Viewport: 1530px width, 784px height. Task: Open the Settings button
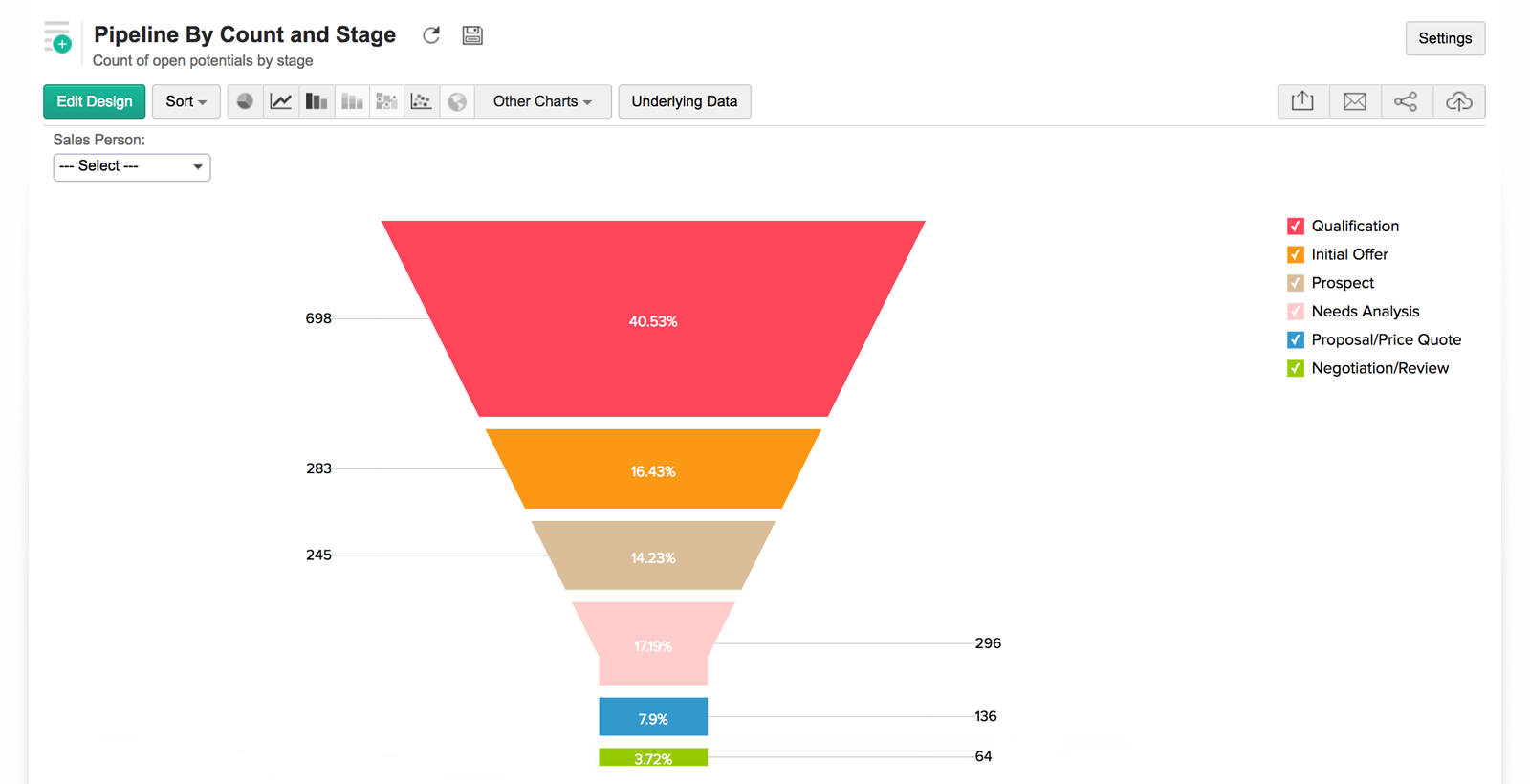click(x=1444, y=38)
